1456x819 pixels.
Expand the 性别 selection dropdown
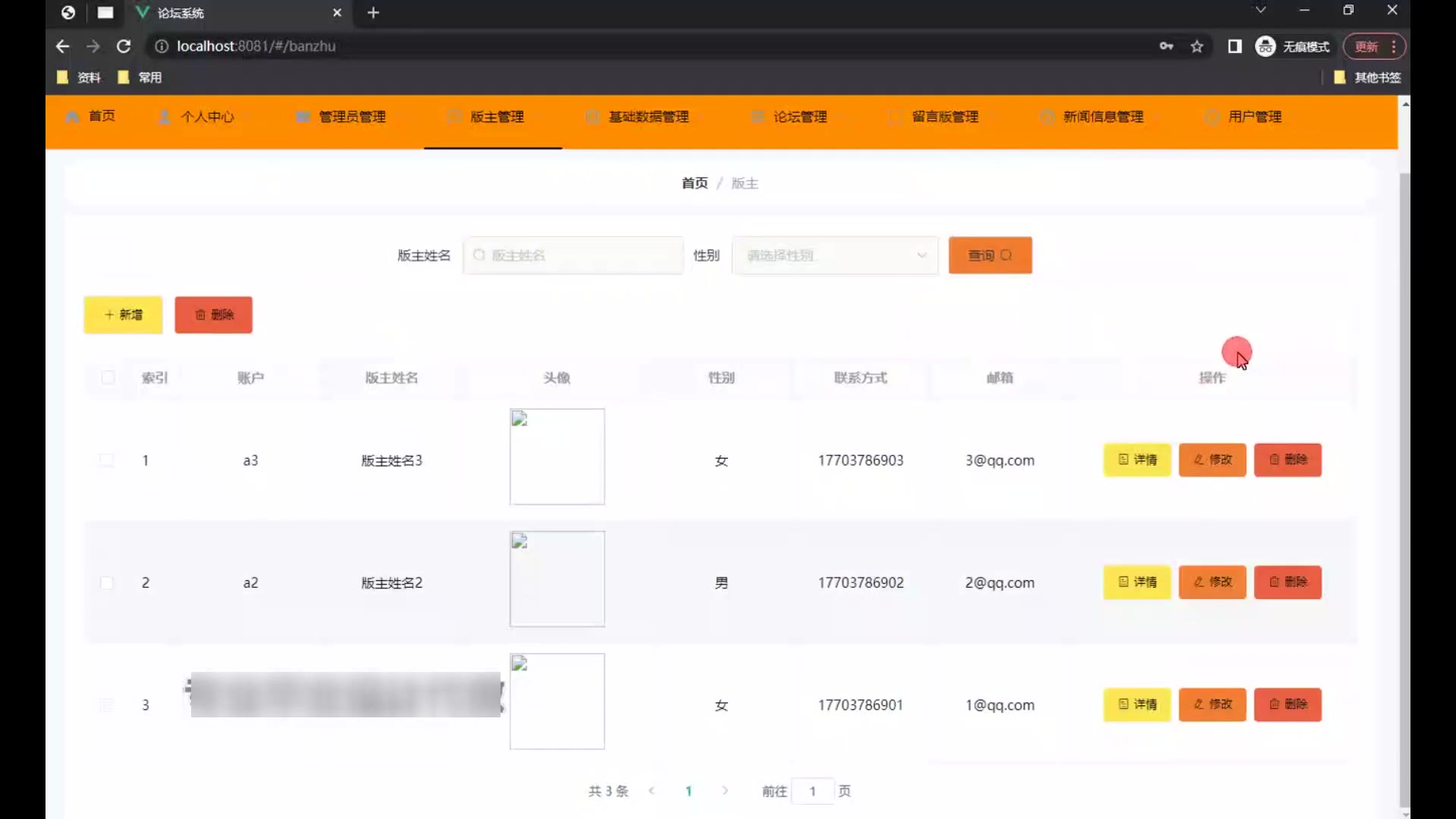pos(834,256)
